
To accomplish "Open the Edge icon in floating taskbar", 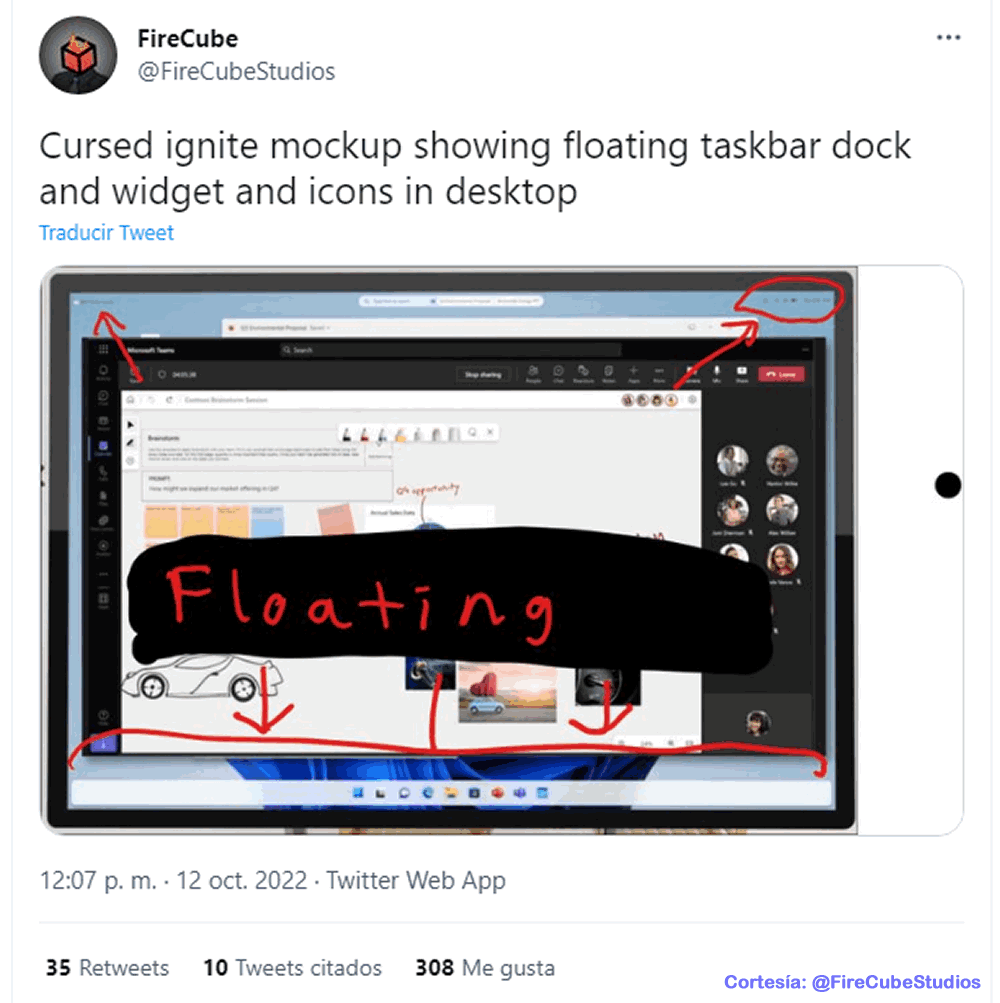I will pos(428,793).
